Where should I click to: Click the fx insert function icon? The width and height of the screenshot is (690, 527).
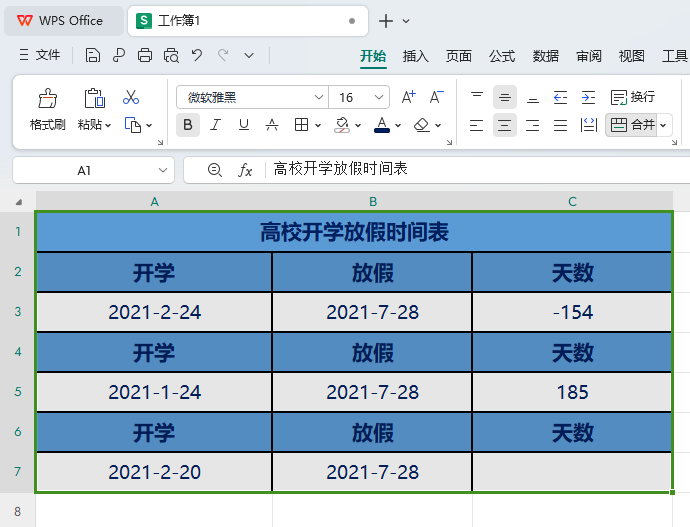coord(245,170)
